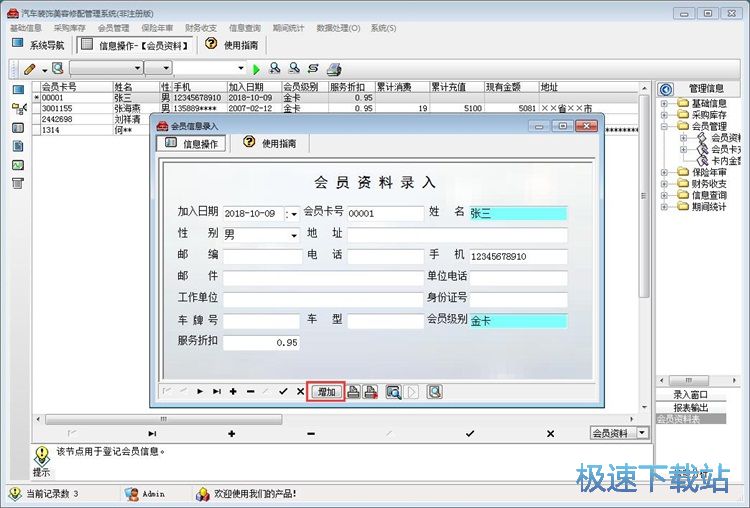Click last-record icon in main grid navigator
The image size is (750, 508).
152,434
